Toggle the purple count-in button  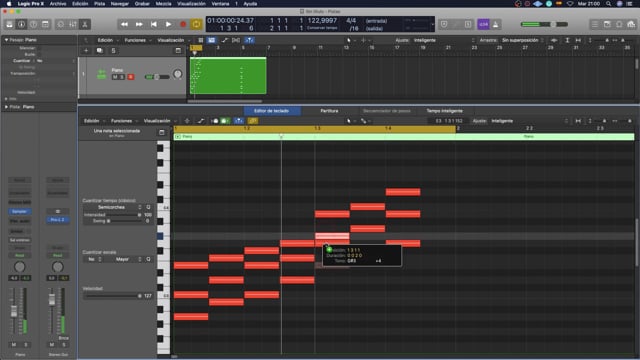coord(483,24)
